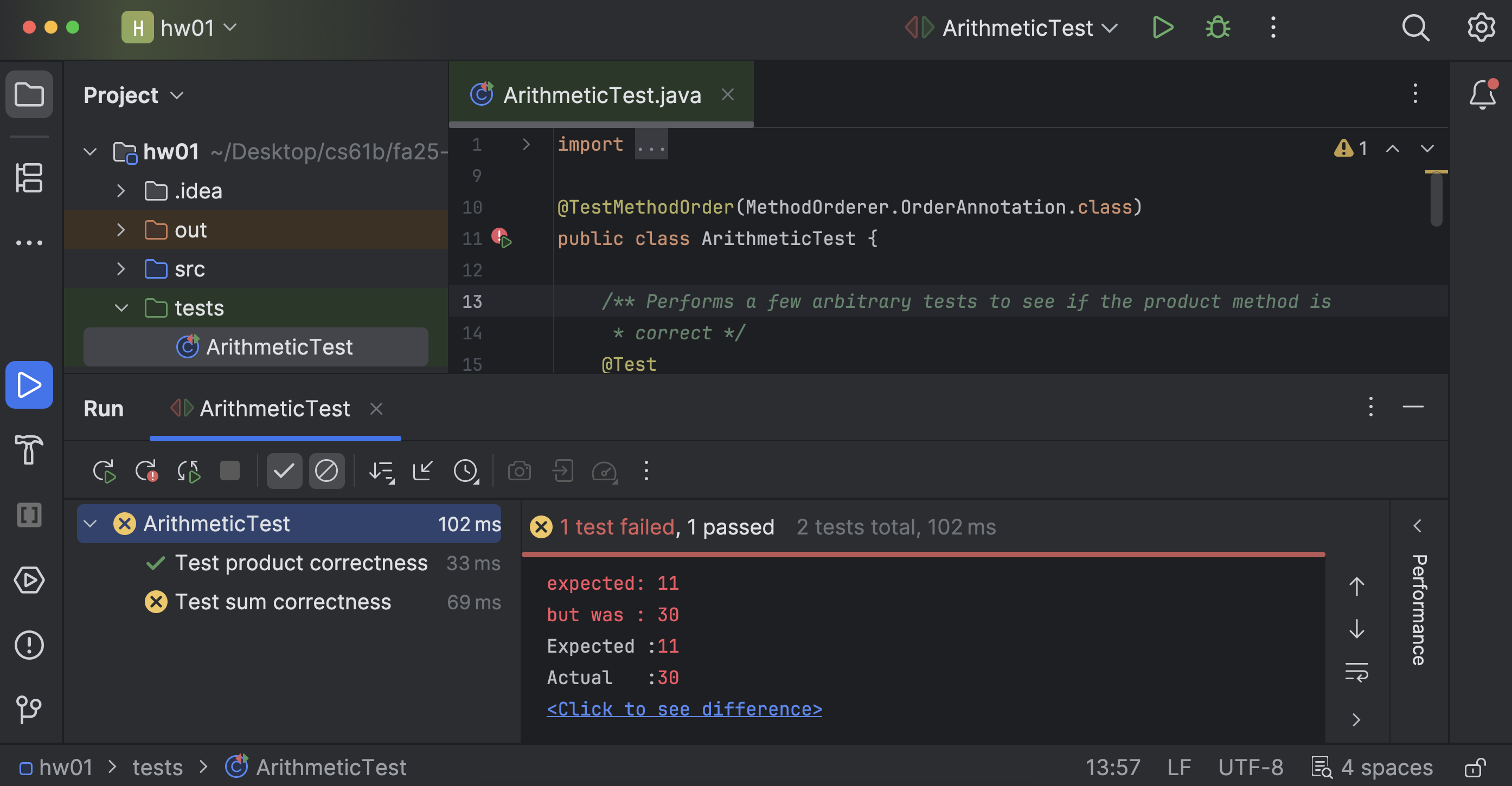Click the 'Click to see difference' link
This screenshot has height=786, width=1512.
[684, 709]
